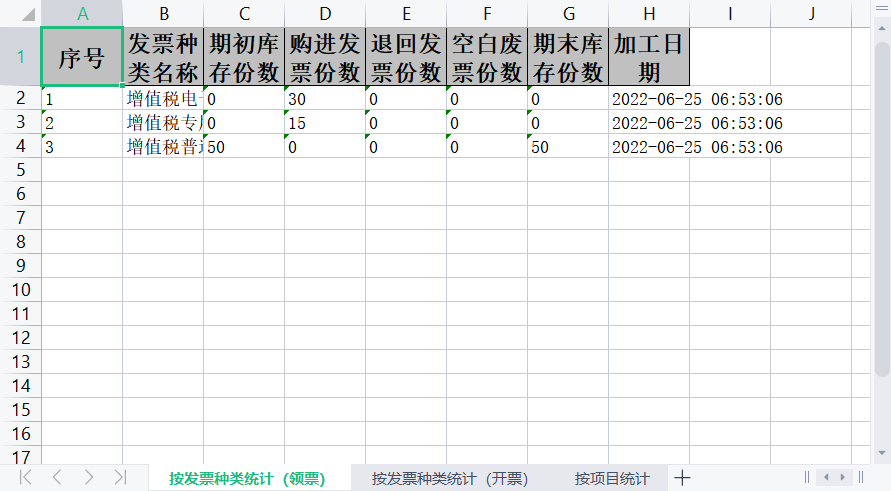Click horizontal scroll left arrow
891x491 pixels.
pos(826,477)
